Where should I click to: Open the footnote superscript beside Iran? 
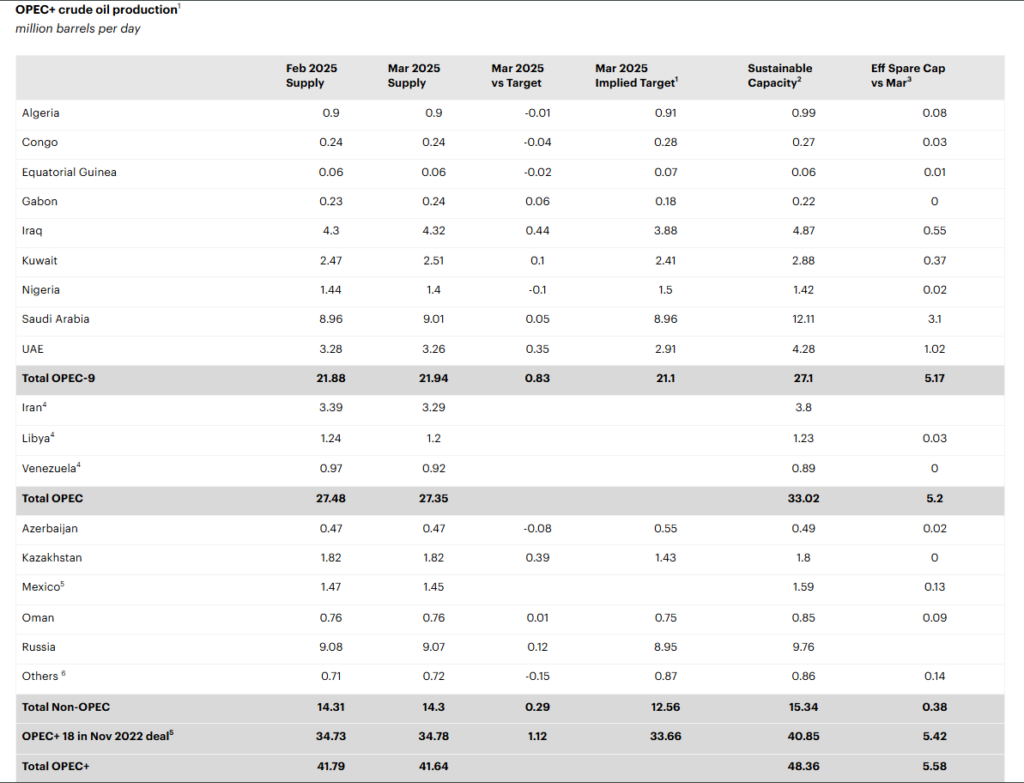click(x=46, y=405)
